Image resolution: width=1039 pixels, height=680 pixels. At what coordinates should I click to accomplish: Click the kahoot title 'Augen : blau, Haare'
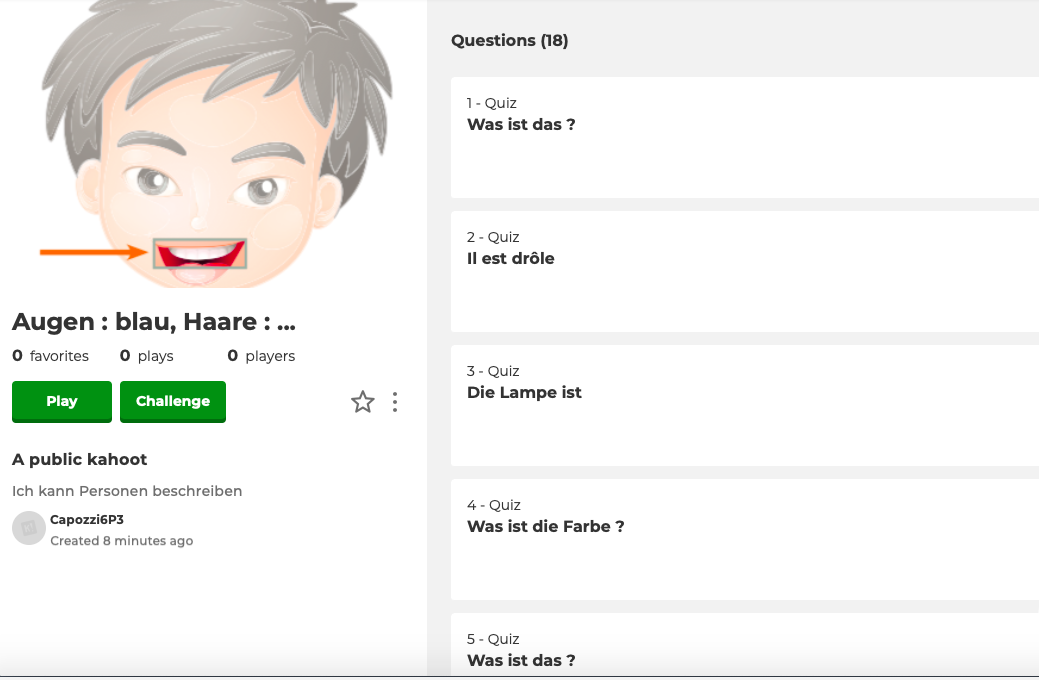[x=154, y=322]
